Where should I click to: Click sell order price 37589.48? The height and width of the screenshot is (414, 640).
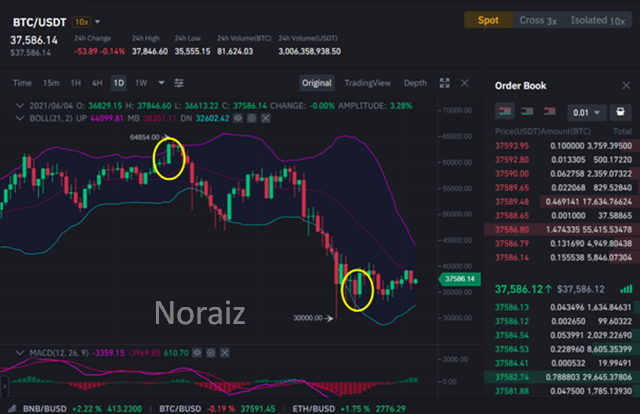(x=512, y=202)
